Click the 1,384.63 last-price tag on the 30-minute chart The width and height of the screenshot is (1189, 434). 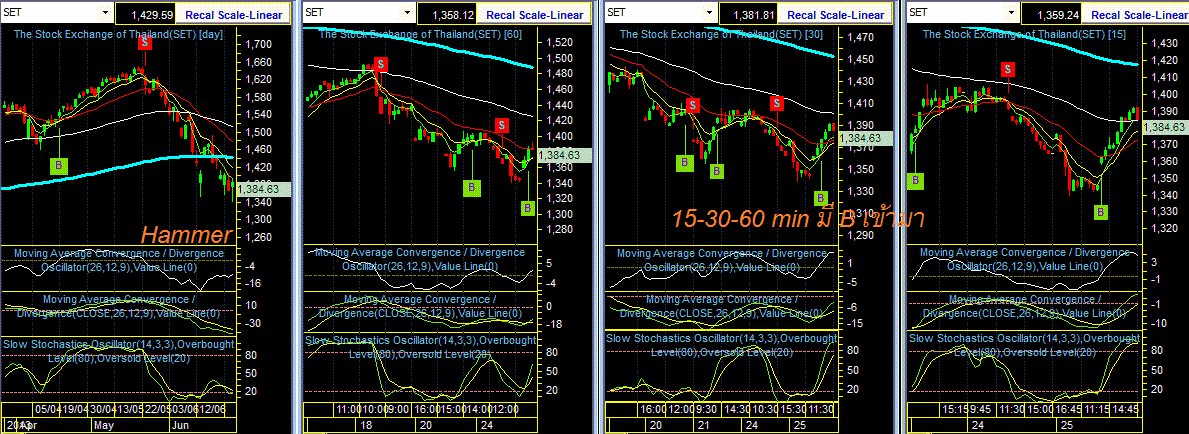pos(864,138)
